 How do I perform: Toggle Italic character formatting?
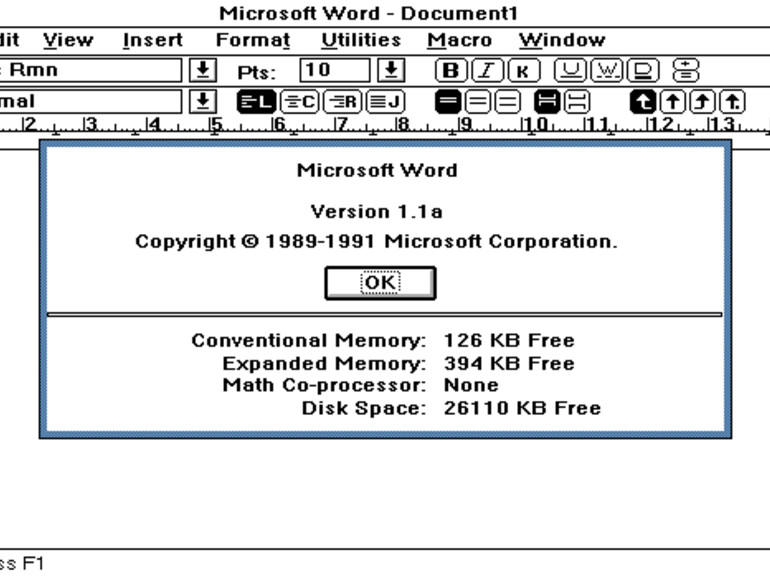click(x=487, y=71)
